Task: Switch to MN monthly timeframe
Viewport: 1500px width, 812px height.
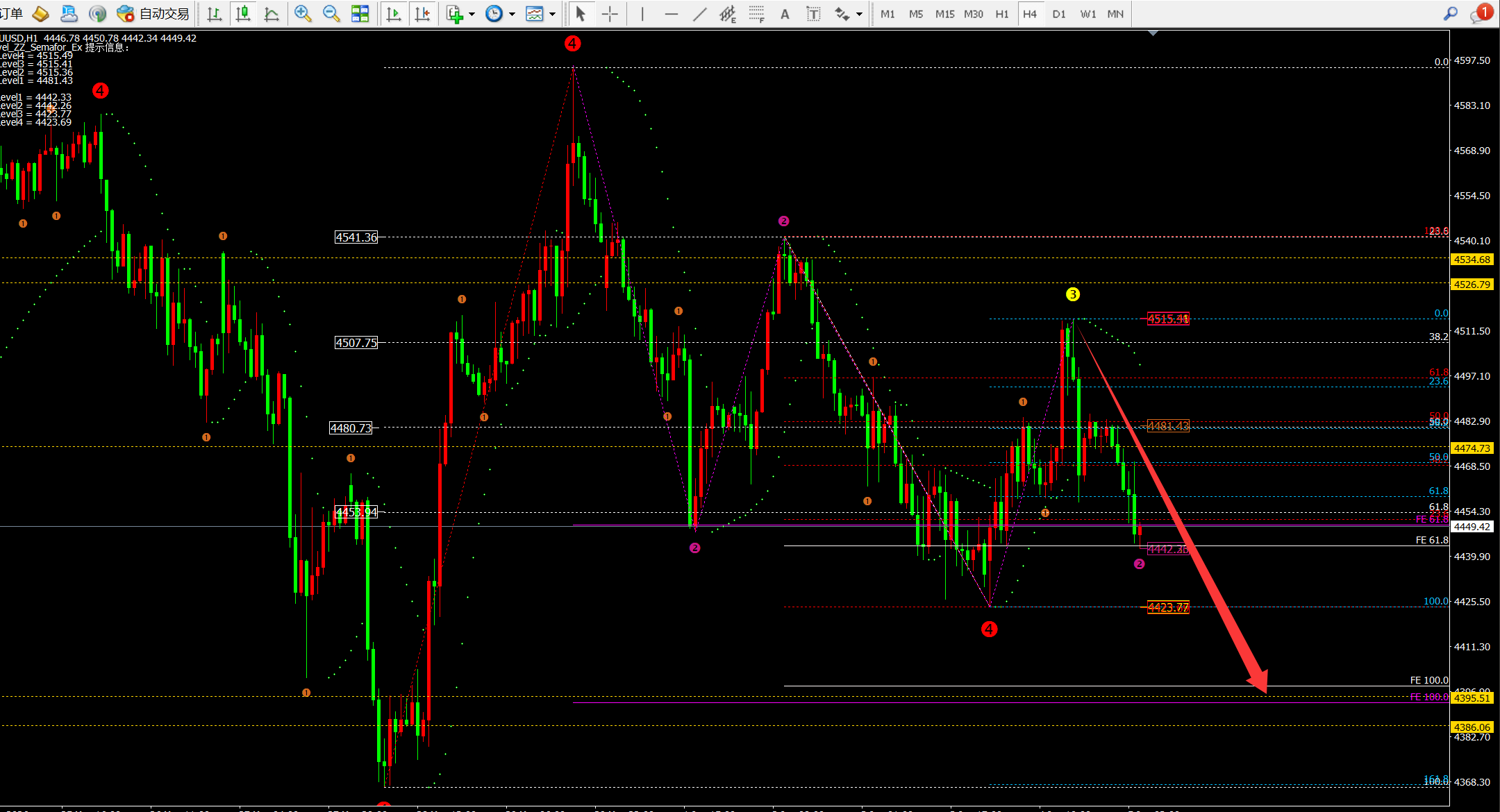Action: pos(1115,14)
